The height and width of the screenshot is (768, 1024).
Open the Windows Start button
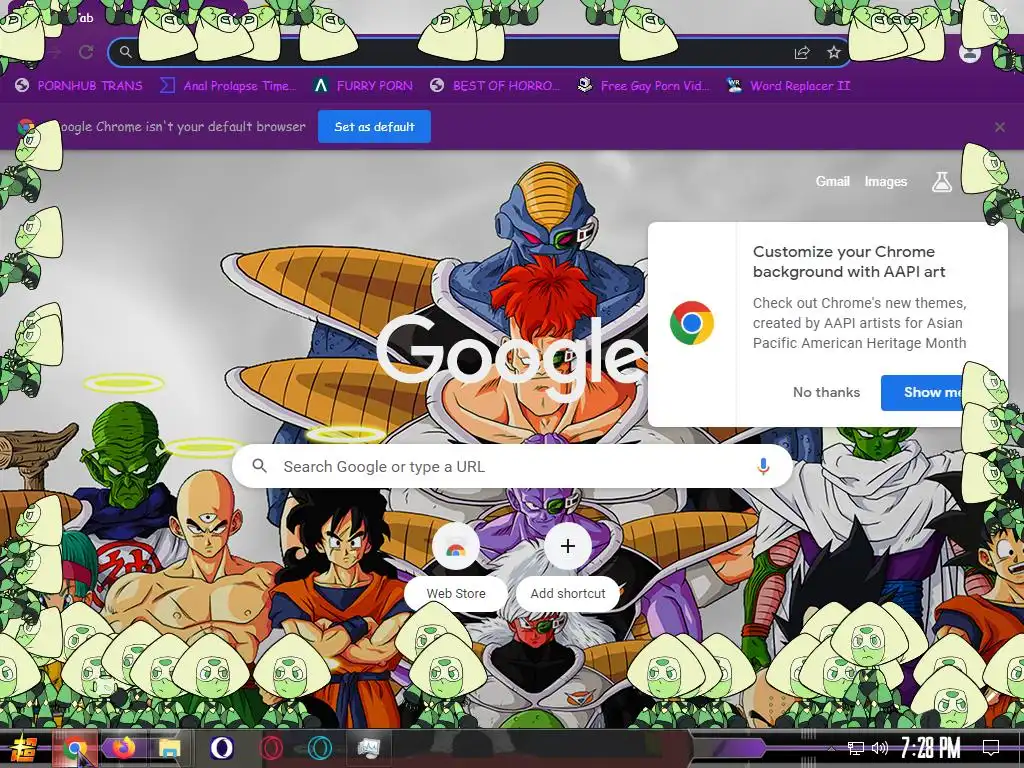point(24,748)
